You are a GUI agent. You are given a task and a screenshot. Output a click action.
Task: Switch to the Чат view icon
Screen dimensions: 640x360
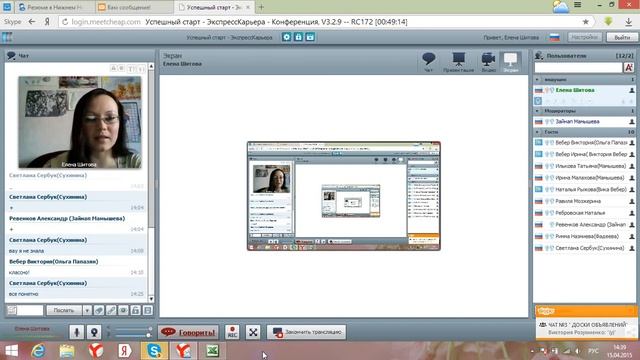click(x=429, y=62)
